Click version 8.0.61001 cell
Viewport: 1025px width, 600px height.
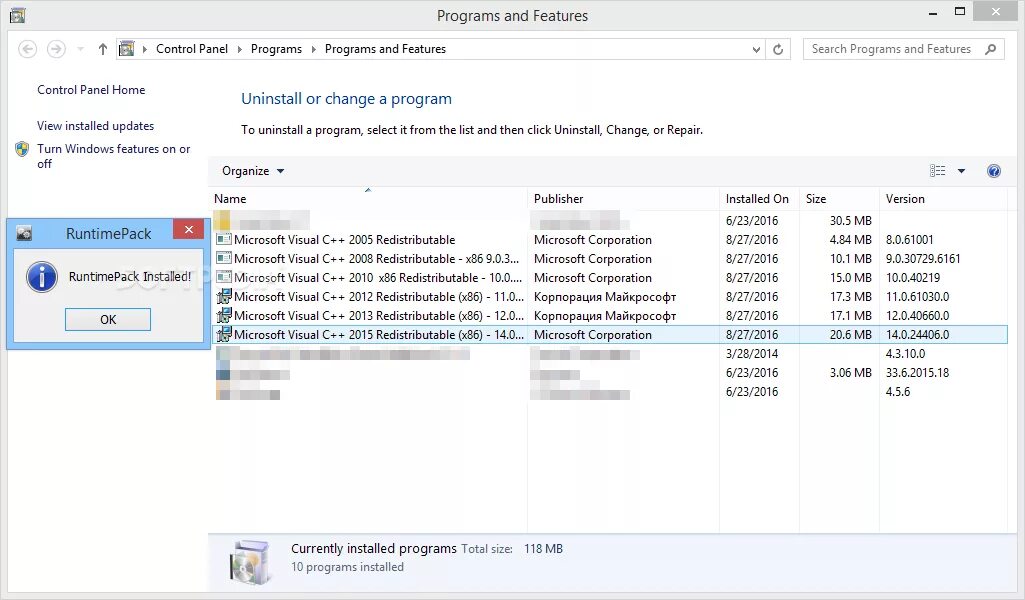tap(909, 240)
